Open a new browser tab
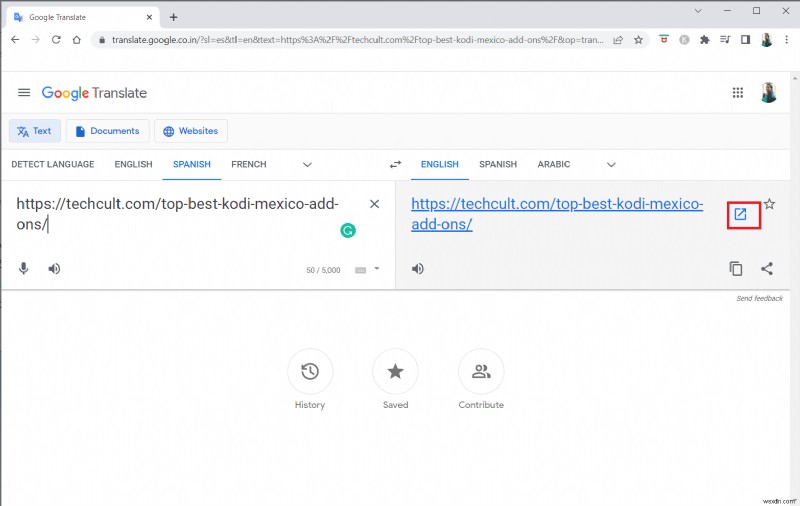This screenshot has height=506, width=800. pyautogui.click(x=173, y=17)
